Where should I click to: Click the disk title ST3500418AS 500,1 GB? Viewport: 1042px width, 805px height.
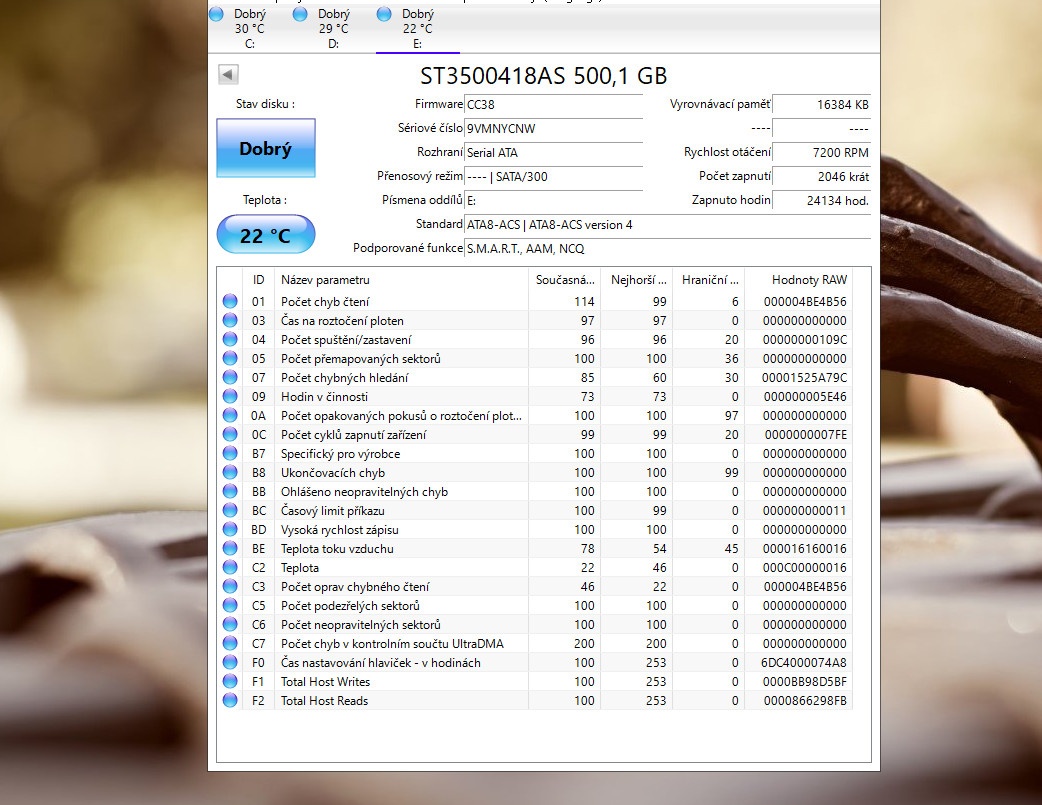tap(544, 76)
